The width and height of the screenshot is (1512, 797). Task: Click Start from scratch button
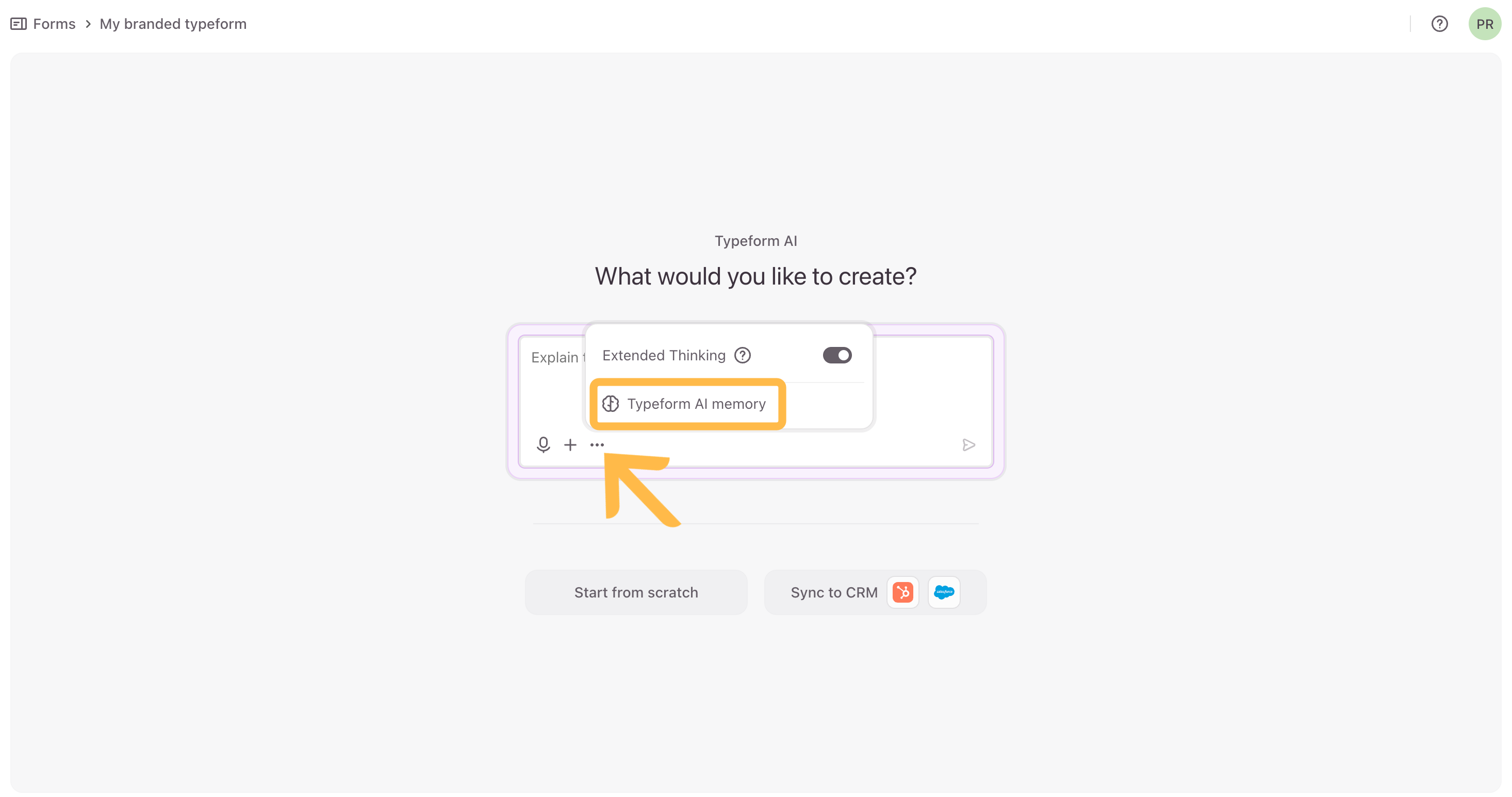(636, 592)
